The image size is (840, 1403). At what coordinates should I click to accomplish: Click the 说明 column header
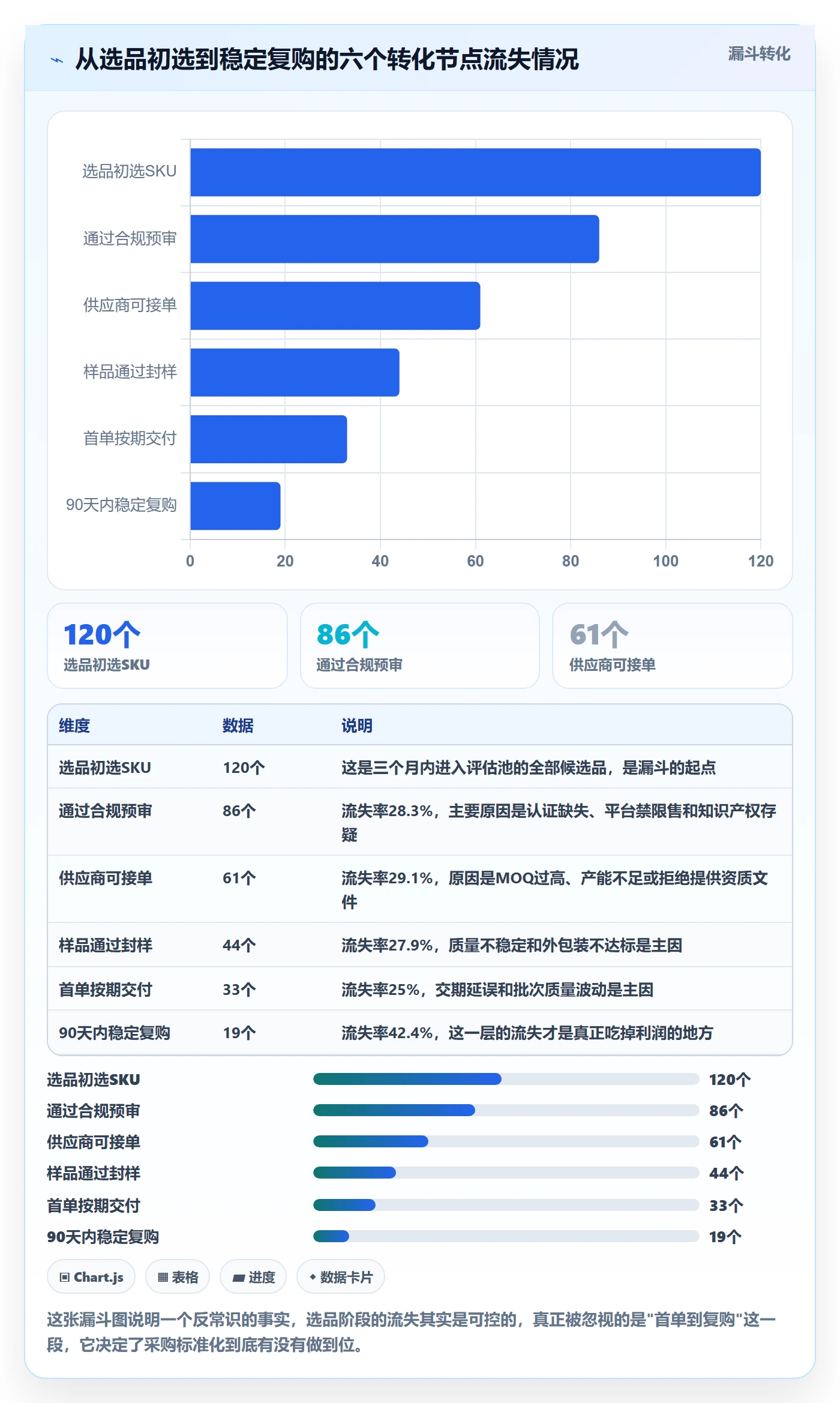(x=357, y=726)
